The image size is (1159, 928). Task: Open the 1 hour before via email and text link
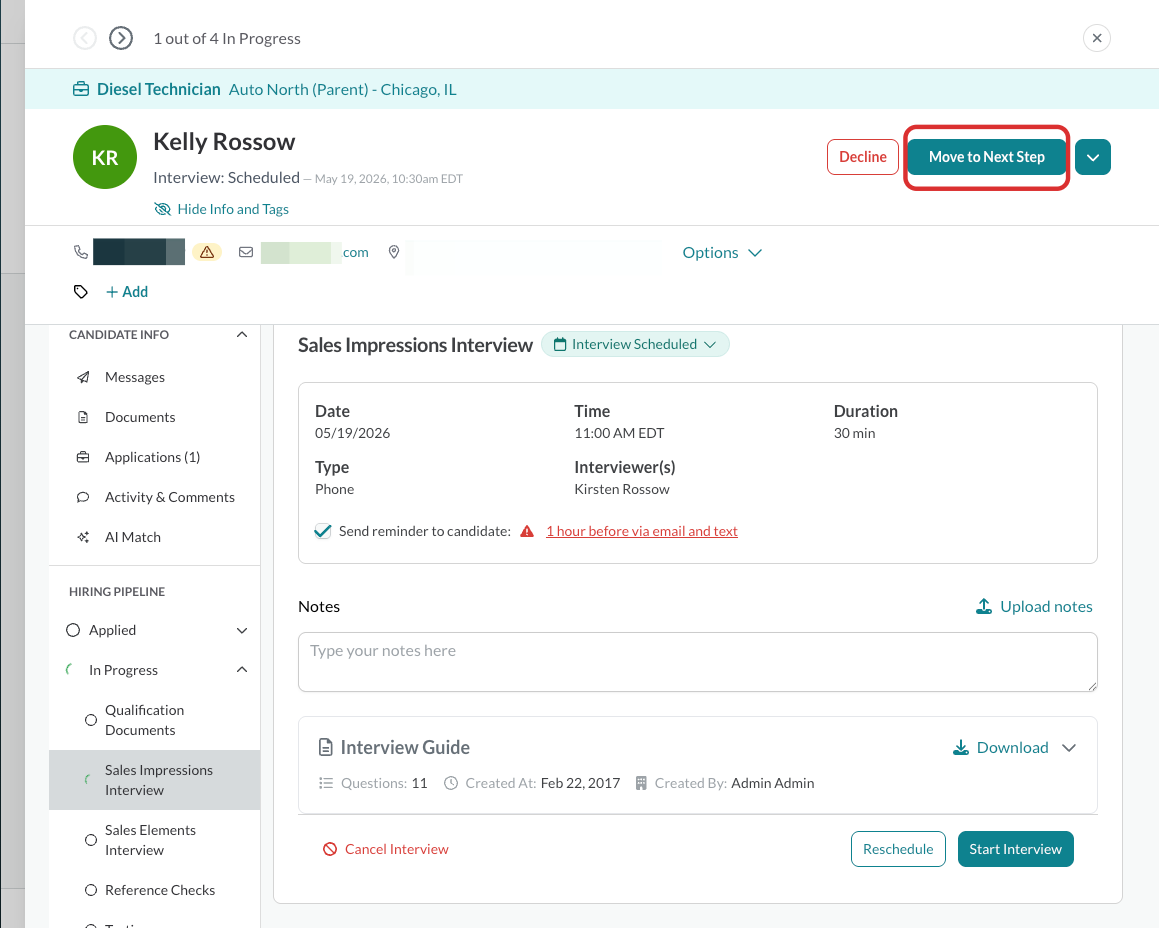(642, 531)
